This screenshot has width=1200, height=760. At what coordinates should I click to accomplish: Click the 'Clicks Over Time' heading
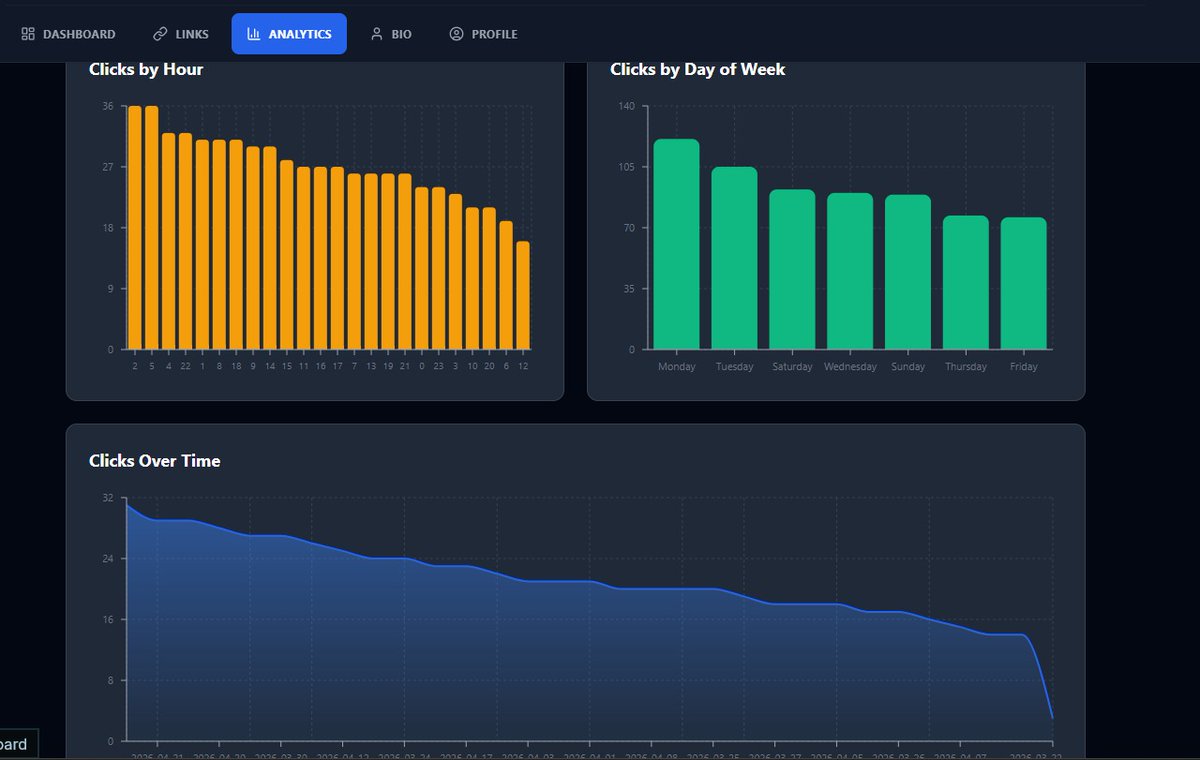click(x=155, y=461)
